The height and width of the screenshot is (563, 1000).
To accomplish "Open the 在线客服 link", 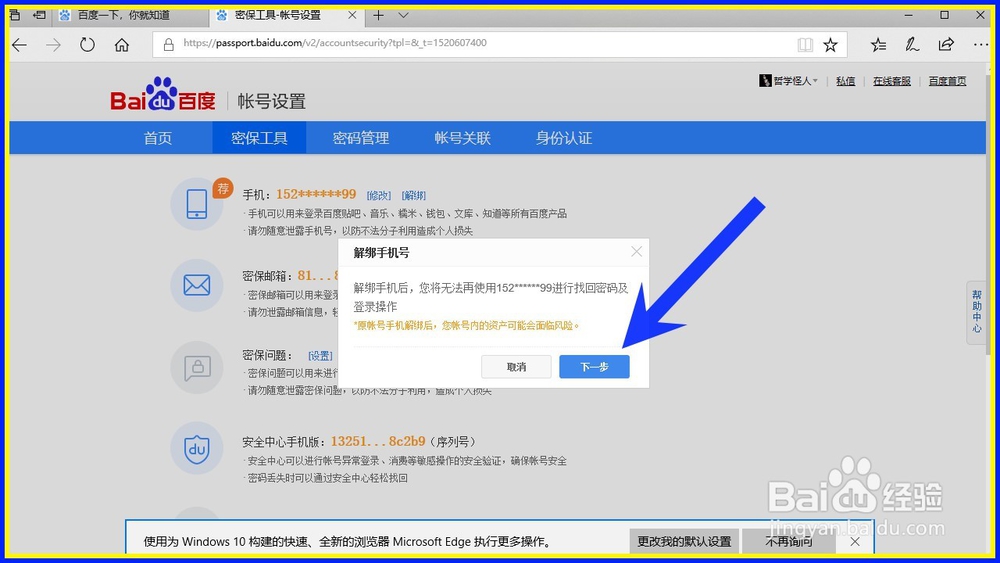I will coord(892,81).
